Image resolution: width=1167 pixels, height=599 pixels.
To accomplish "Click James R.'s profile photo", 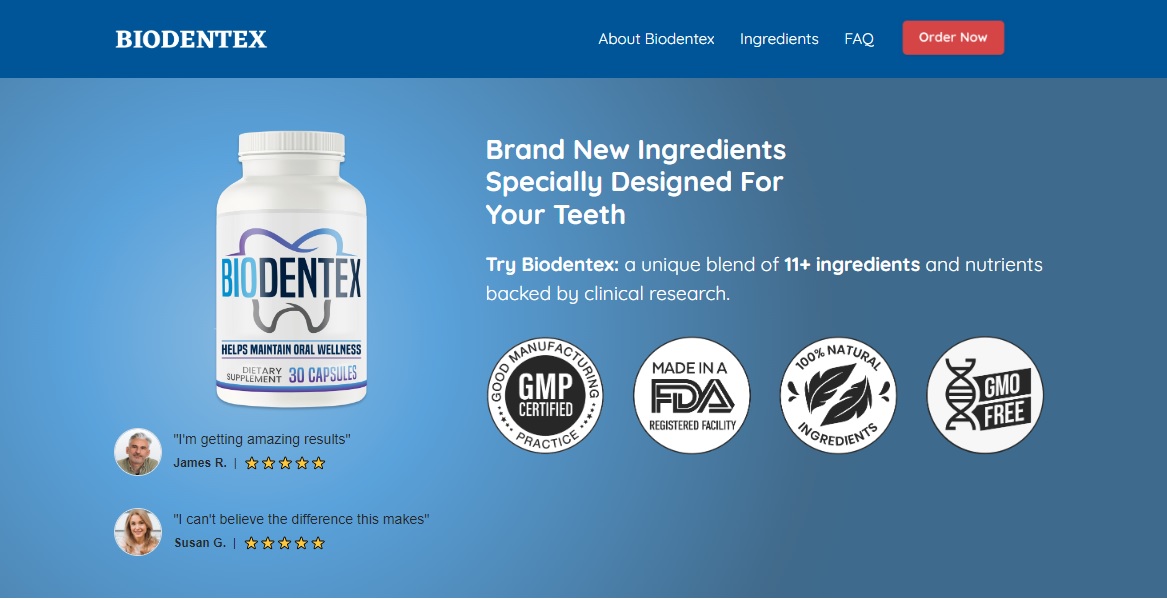I will 138,452.
